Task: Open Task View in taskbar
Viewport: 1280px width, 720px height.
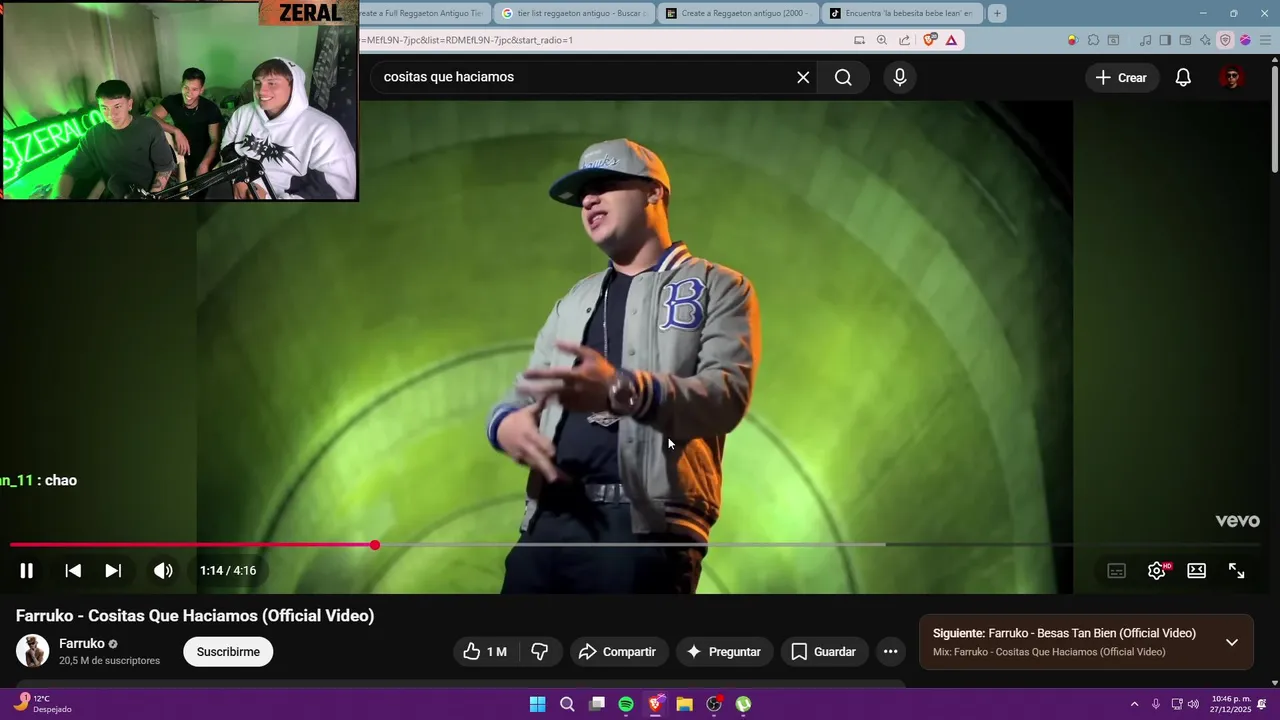Action: coord(597,704)
